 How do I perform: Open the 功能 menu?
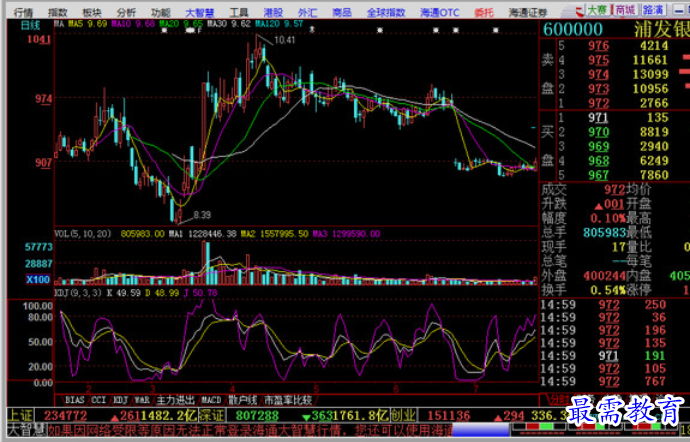coord(161,12)
